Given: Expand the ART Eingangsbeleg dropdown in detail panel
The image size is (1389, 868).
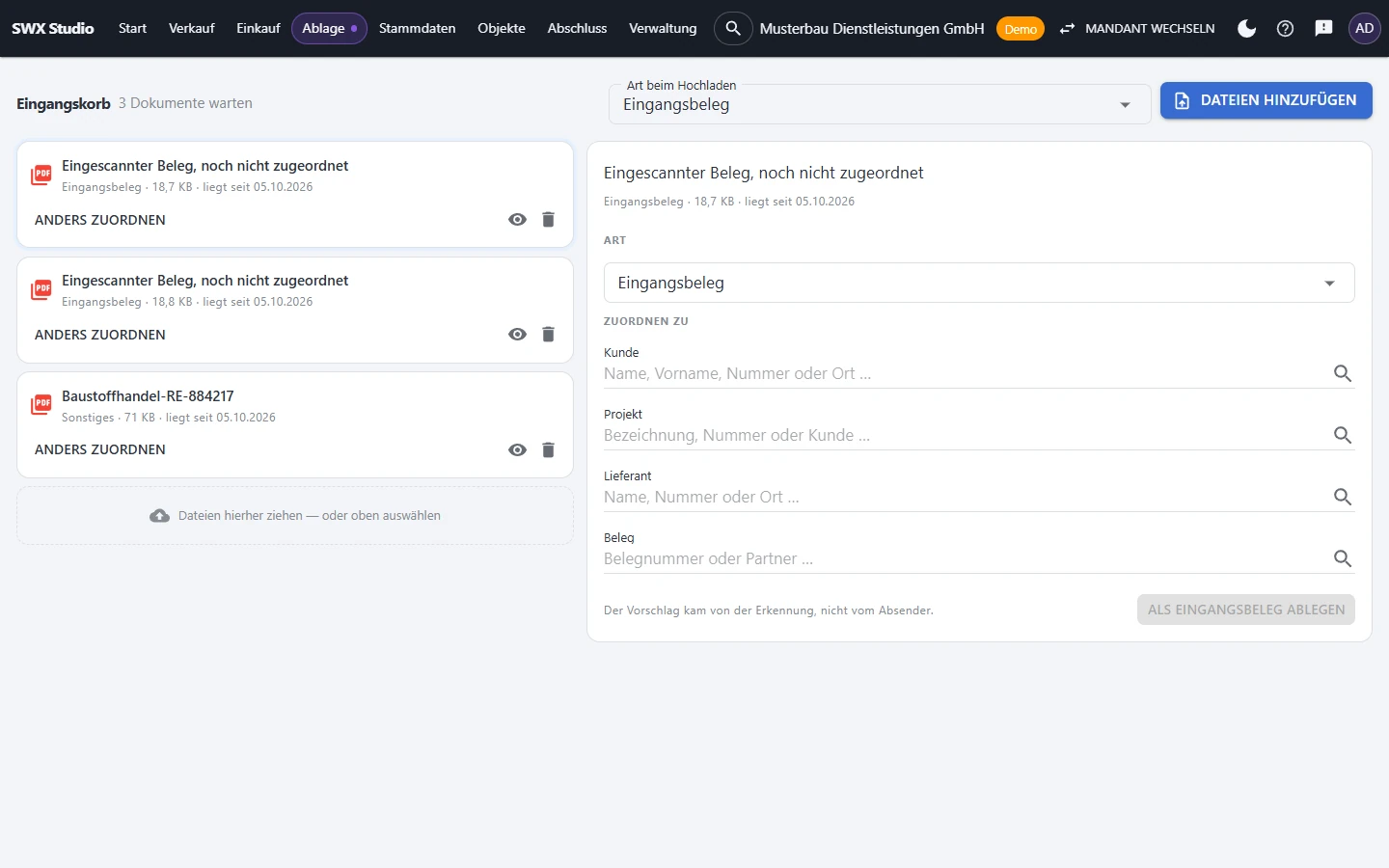Looking at the screenshot, I should [979, 283].
